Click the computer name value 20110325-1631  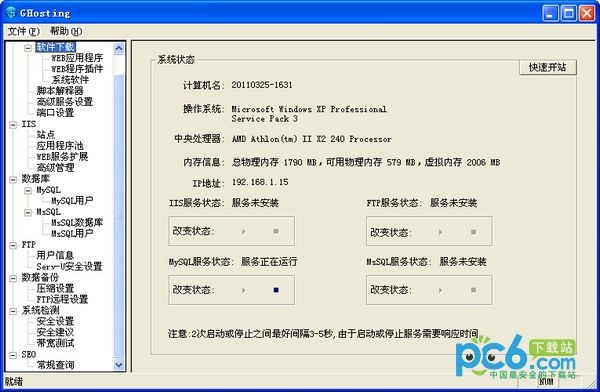[262, 85]
